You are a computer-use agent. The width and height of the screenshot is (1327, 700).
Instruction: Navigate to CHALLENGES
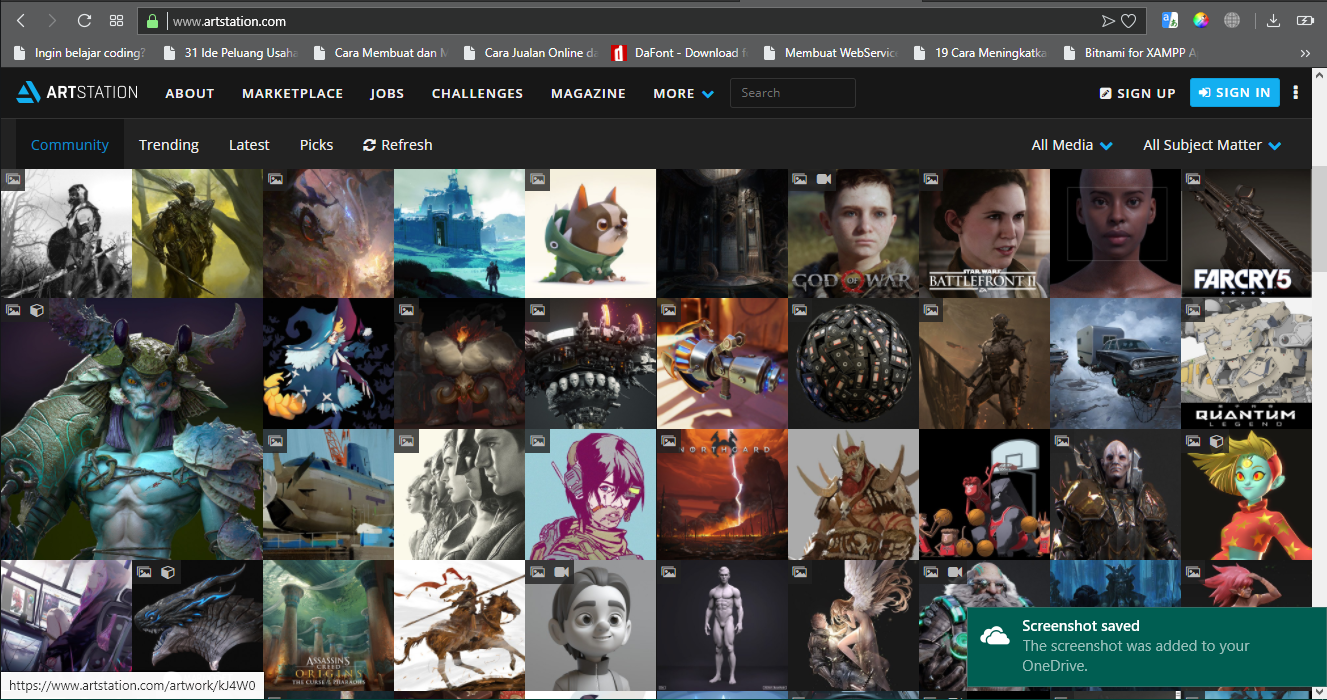coord(477,93)
